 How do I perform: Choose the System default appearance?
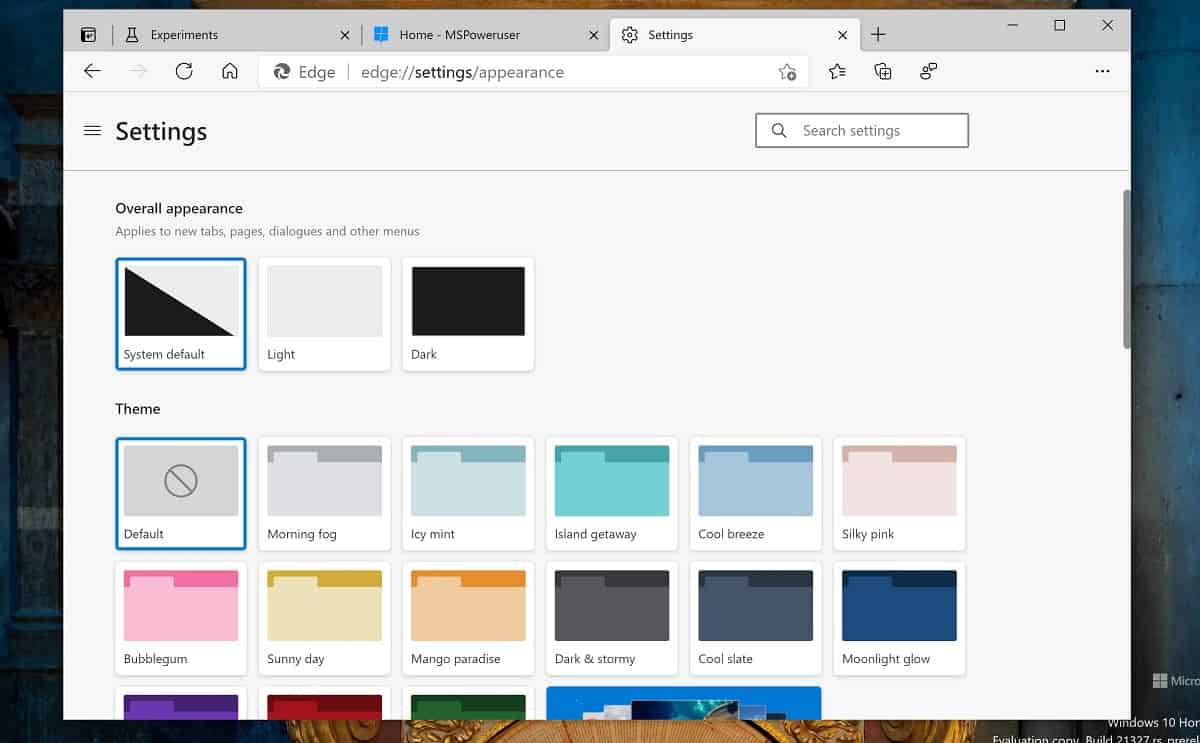point(181,314)
